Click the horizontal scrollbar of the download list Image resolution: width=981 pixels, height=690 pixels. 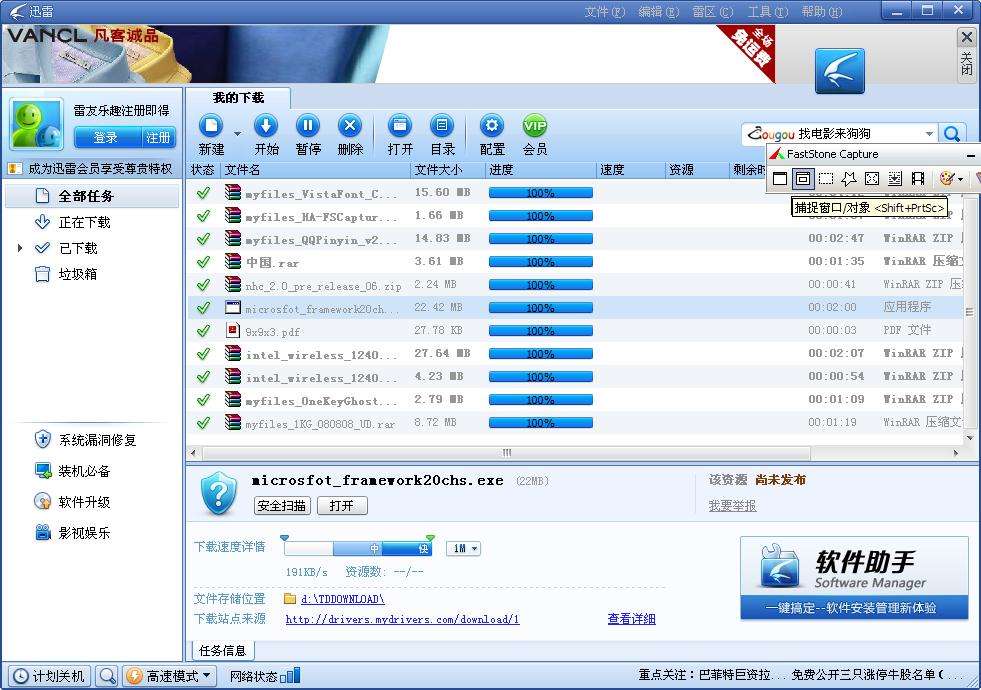tap(507, 452)
